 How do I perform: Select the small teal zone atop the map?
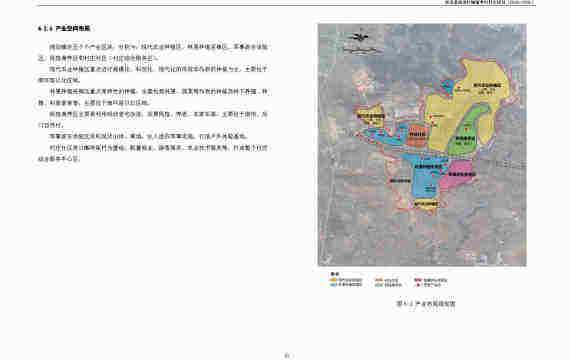click(x=447, y=86)
